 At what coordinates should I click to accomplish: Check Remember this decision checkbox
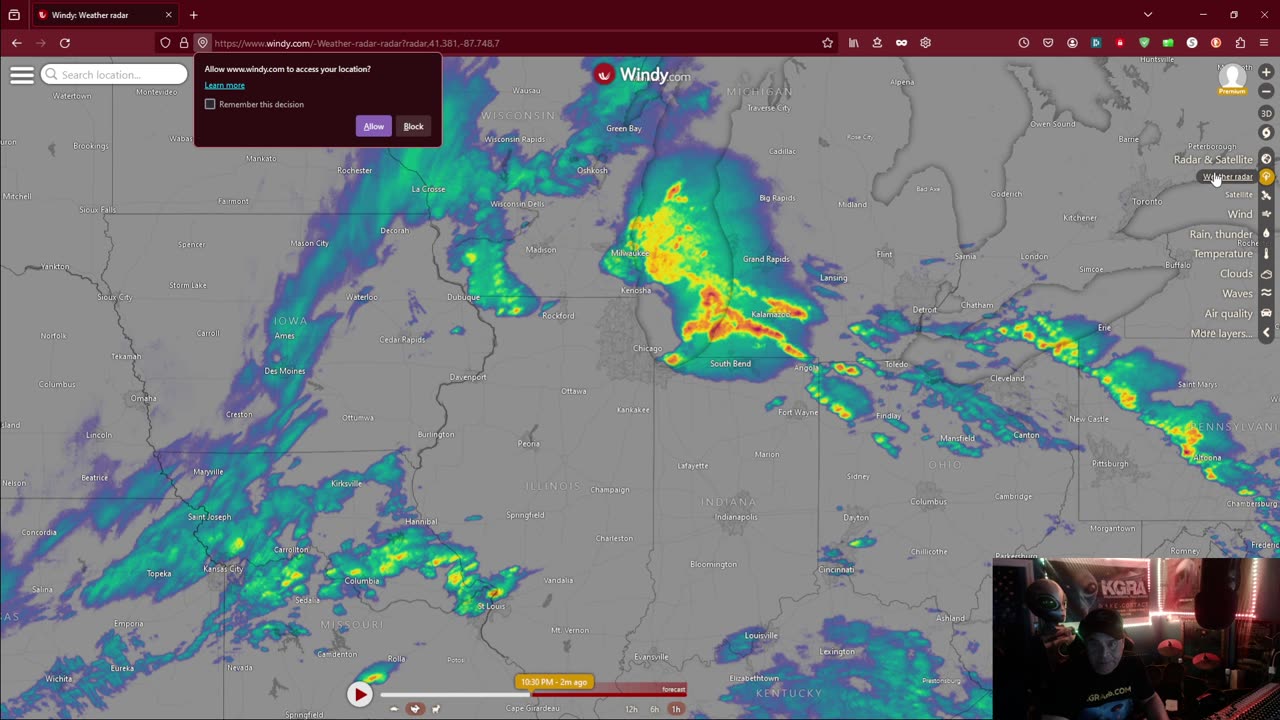(x=210, y=104)
